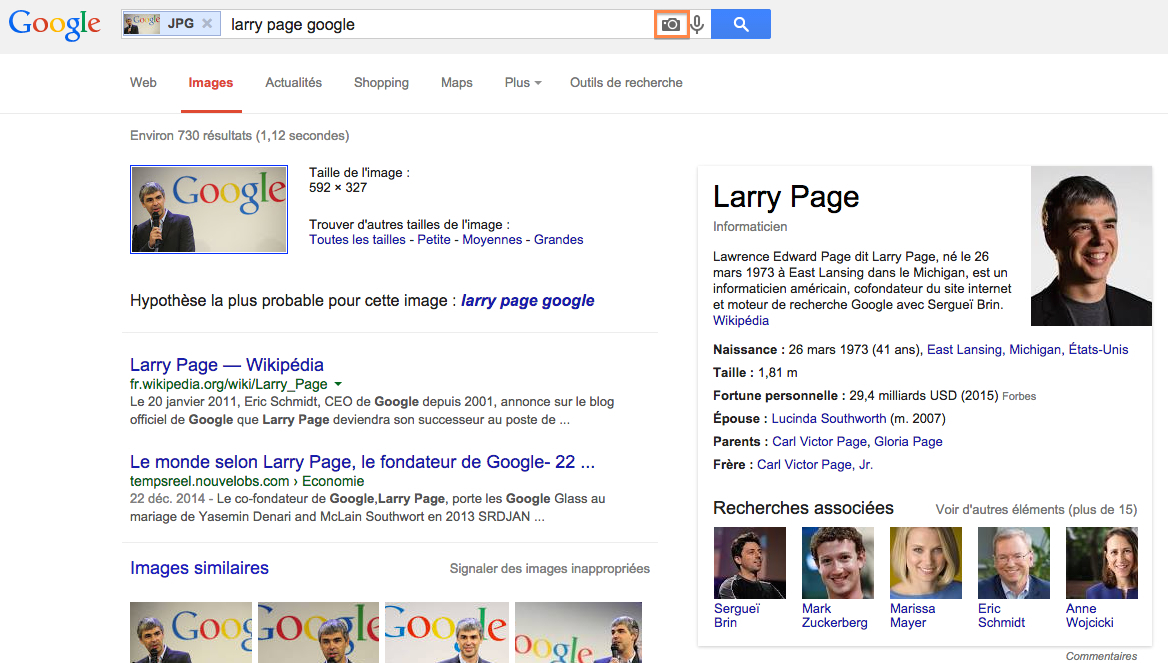Click the Google logo

pyautogui.click(x=54, y=25)
